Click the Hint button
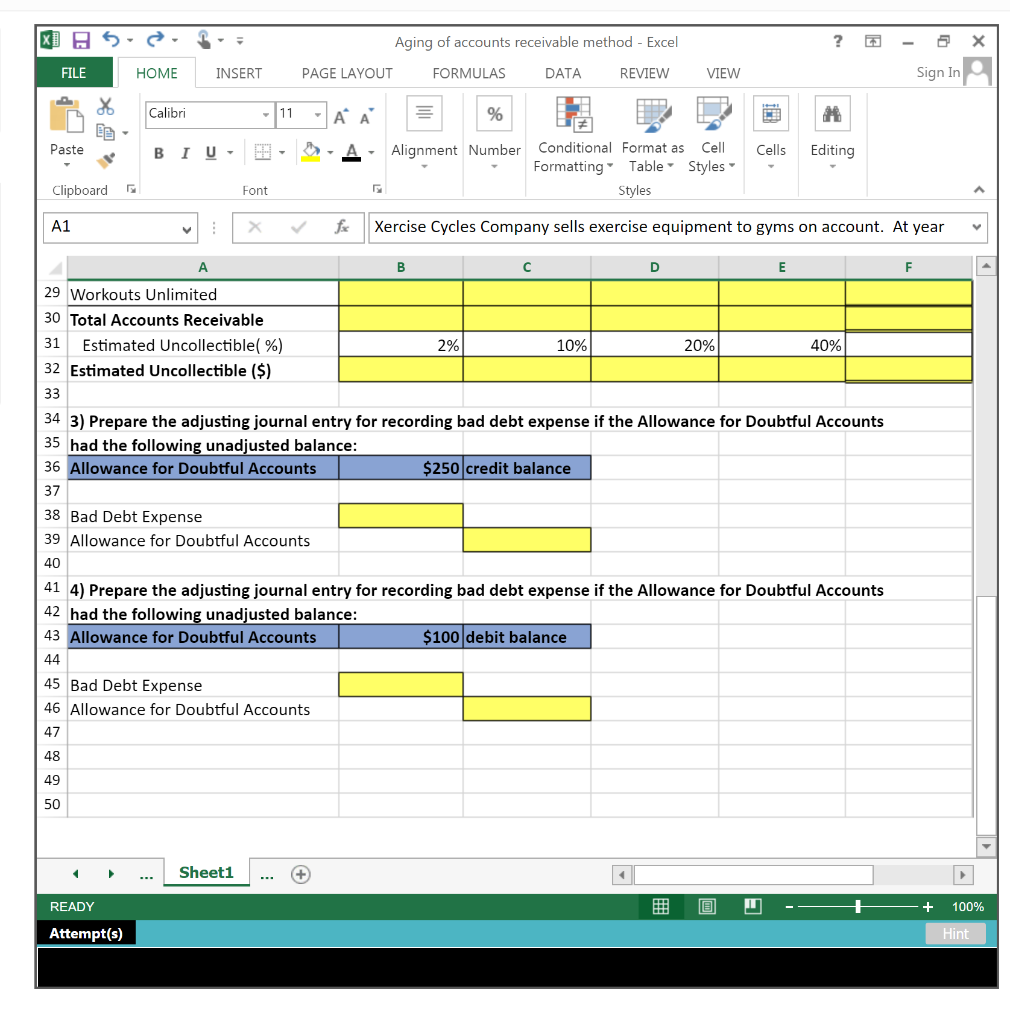Screen dimensions: 1010x1024 pyautogui.click(x=955, y=933)
